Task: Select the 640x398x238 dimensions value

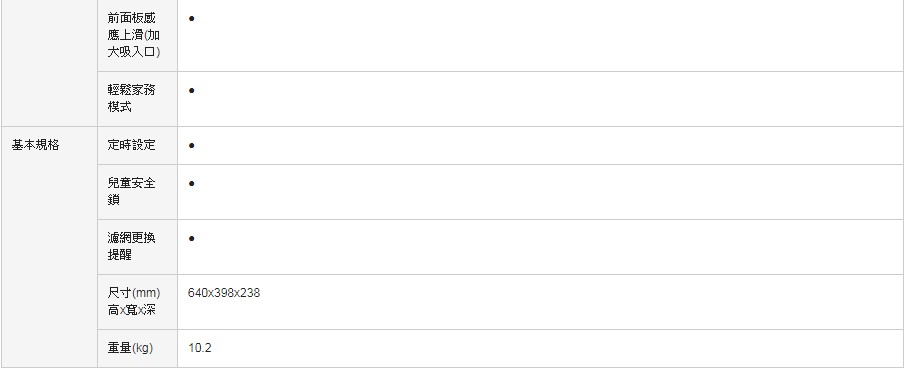Action: (x=224, y=293)
